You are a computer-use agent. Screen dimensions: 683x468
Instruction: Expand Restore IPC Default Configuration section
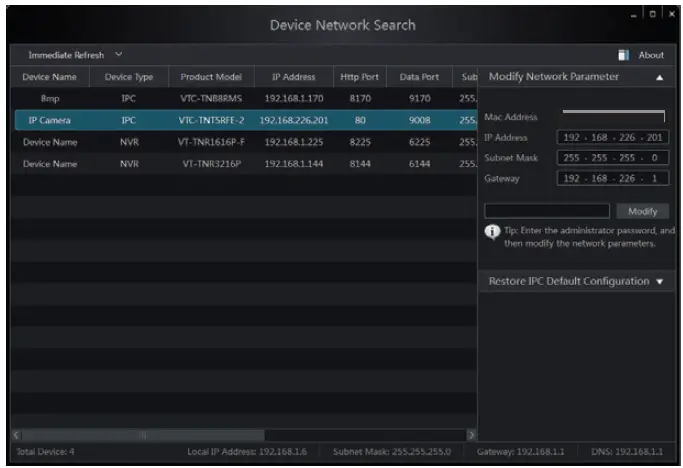[659, 282]
